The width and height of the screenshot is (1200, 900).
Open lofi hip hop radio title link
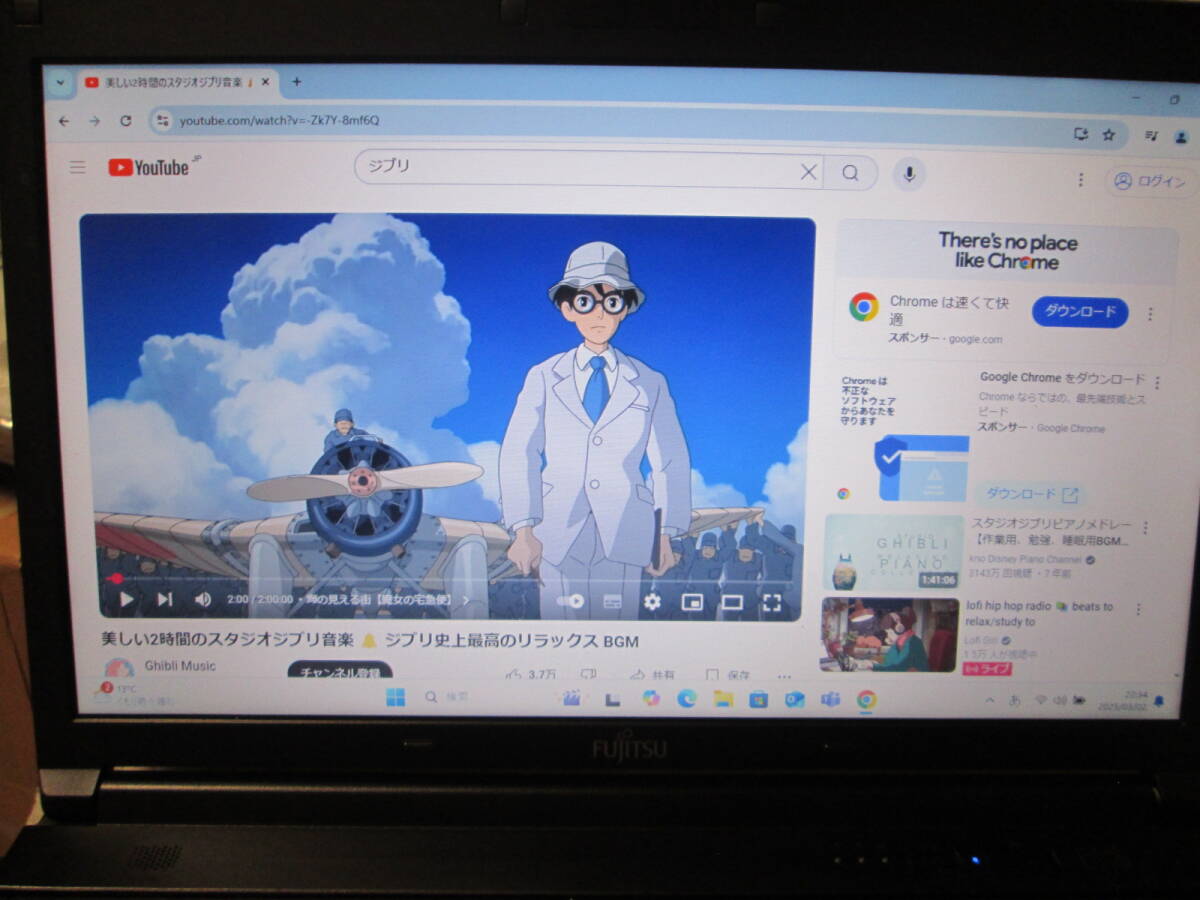(1039, 614)
